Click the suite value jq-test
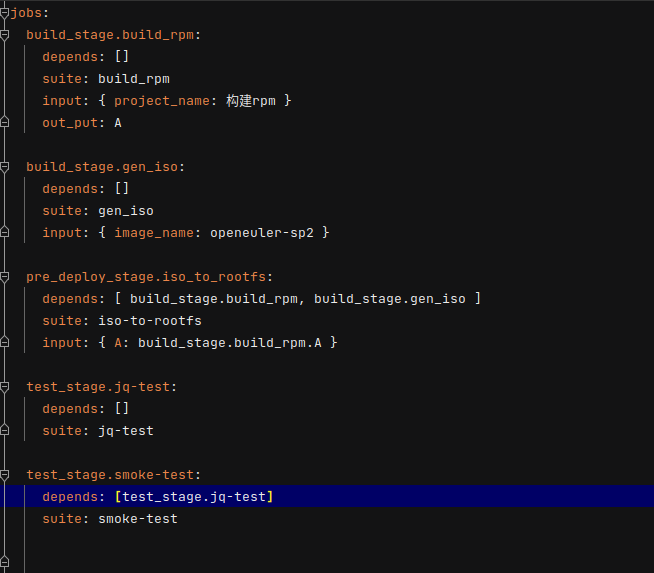 coord(126,431)
